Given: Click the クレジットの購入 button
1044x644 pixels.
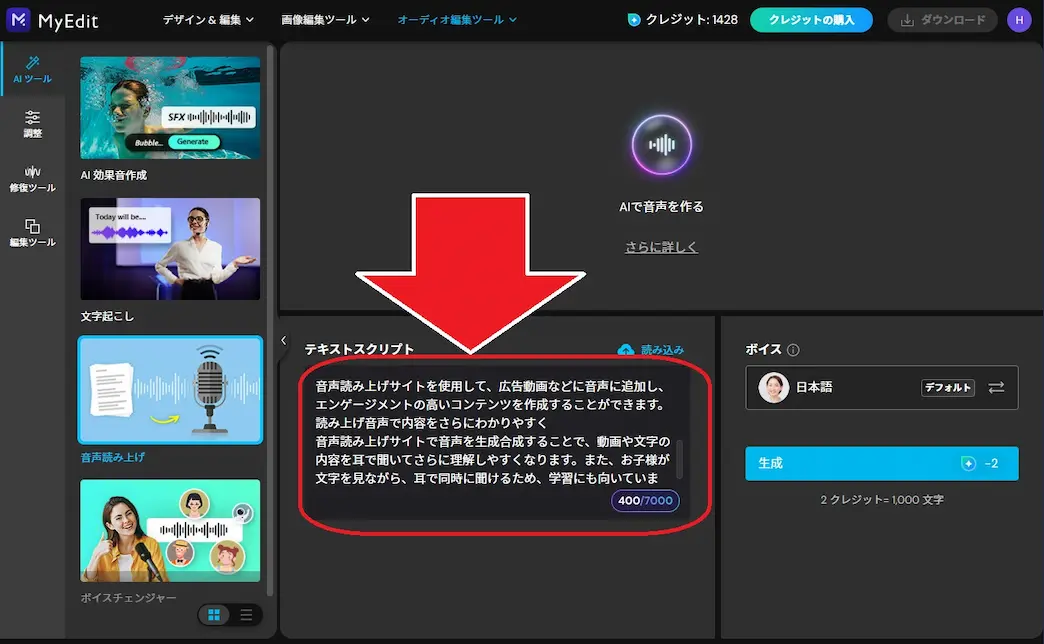Looking at the screenshot, I should [811, 19].
